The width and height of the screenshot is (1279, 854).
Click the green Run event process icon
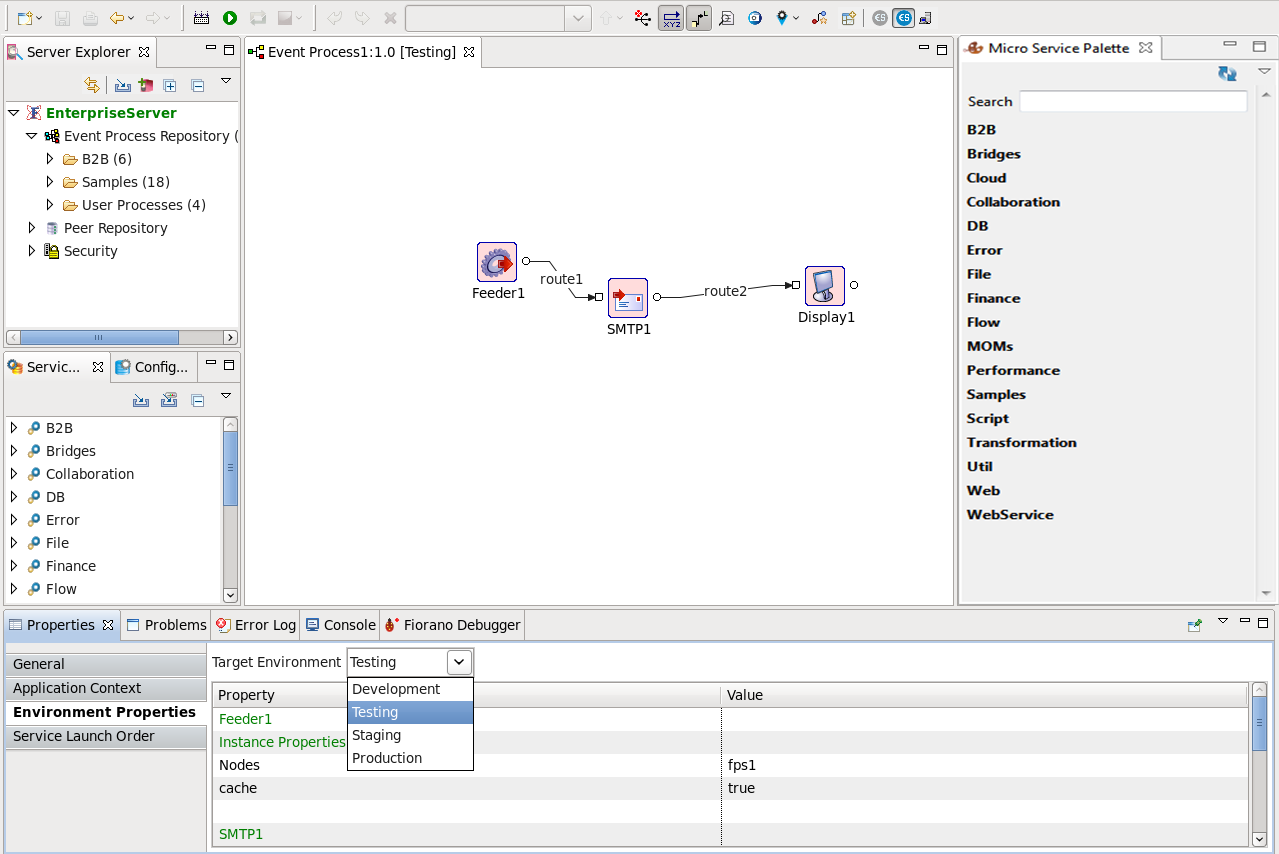(230, 18)
